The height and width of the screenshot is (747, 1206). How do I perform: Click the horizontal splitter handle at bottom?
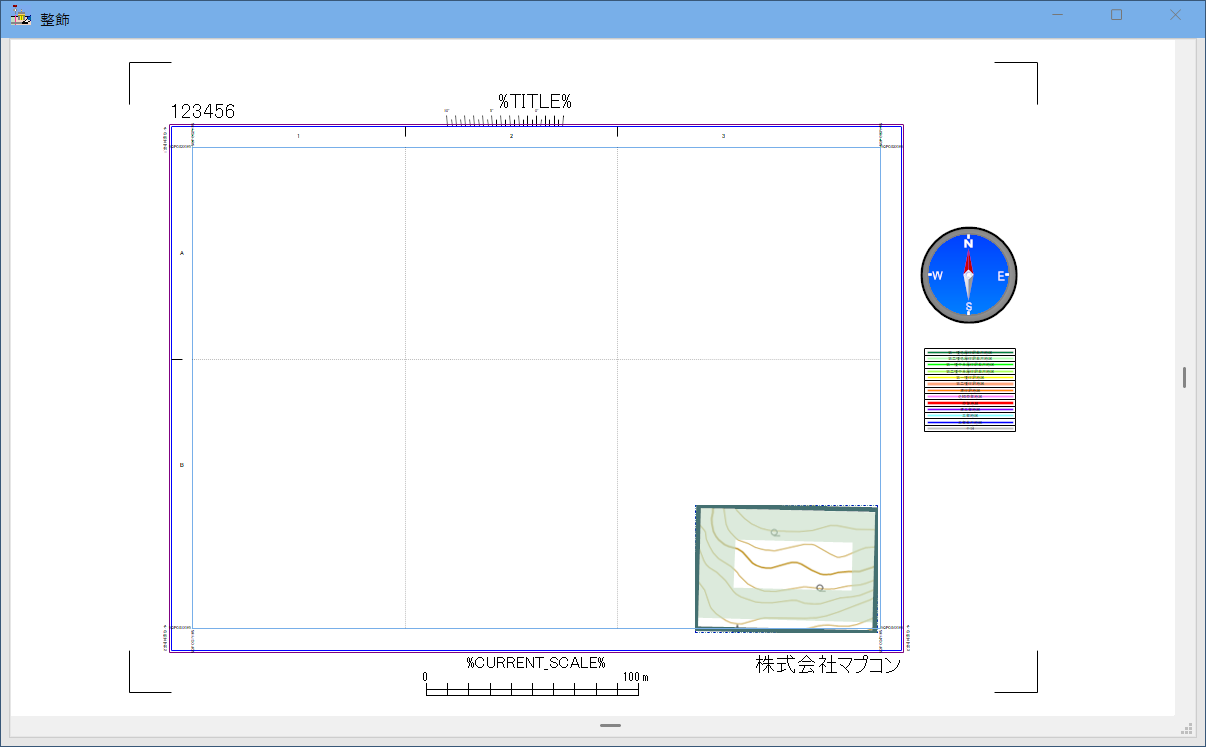pos(610,725)
